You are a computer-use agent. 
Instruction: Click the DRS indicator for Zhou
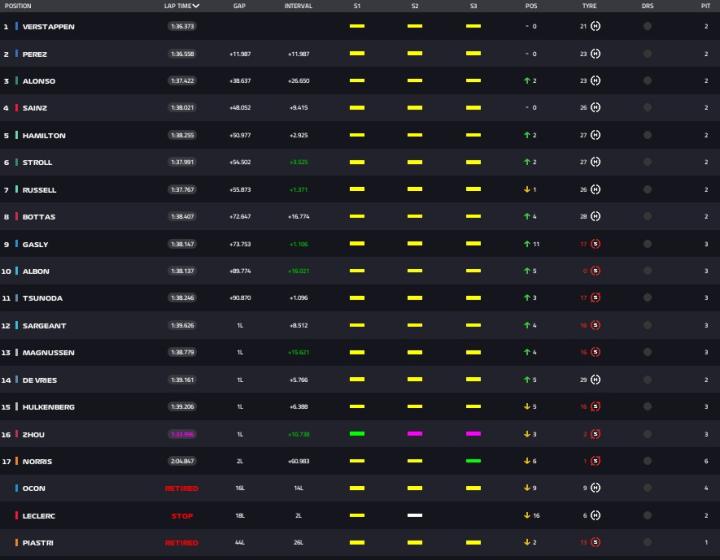tap(647, 435)
